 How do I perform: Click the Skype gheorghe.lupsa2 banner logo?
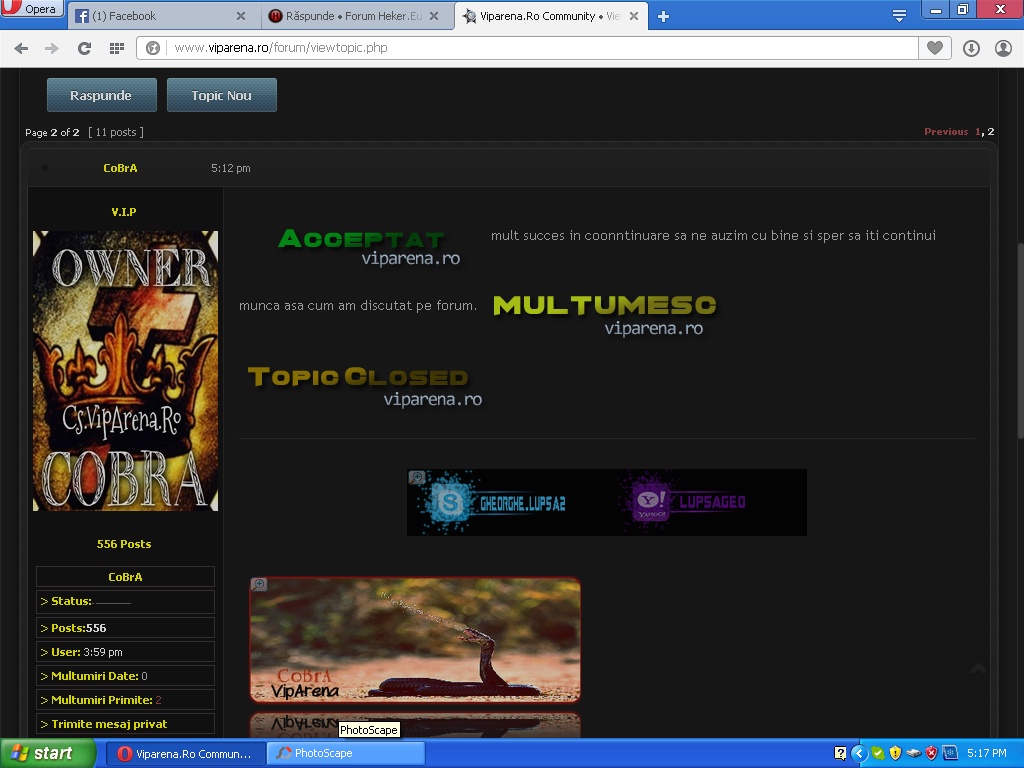coord(449,502)
